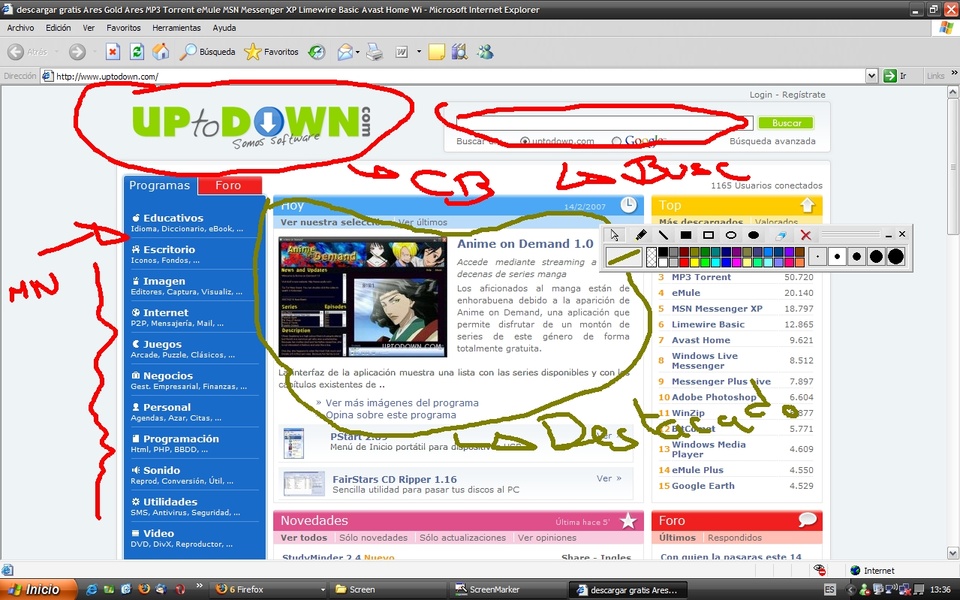The height and width of the screenshot is (600, 960).
Task: Open the Búsqueda avanzada link
Action: pyautogui.click(x=772, y=142)
